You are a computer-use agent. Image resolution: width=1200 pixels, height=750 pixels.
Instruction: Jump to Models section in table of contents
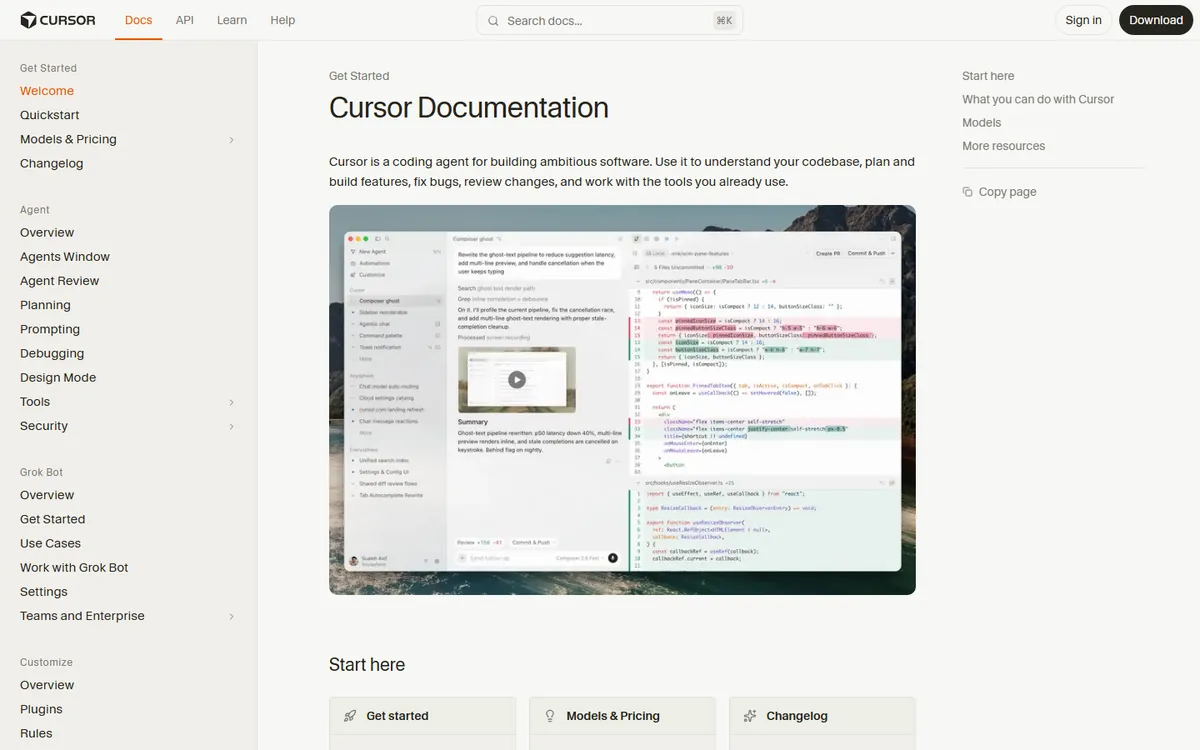tap(981, 122)
